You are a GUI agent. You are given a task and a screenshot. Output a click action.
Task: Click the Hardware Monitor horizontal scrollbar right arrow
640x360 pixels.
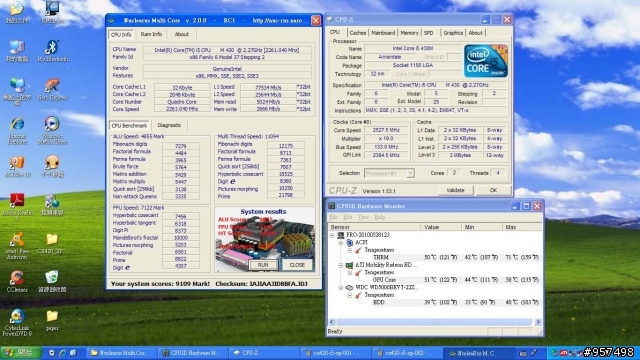coord(538,322)
